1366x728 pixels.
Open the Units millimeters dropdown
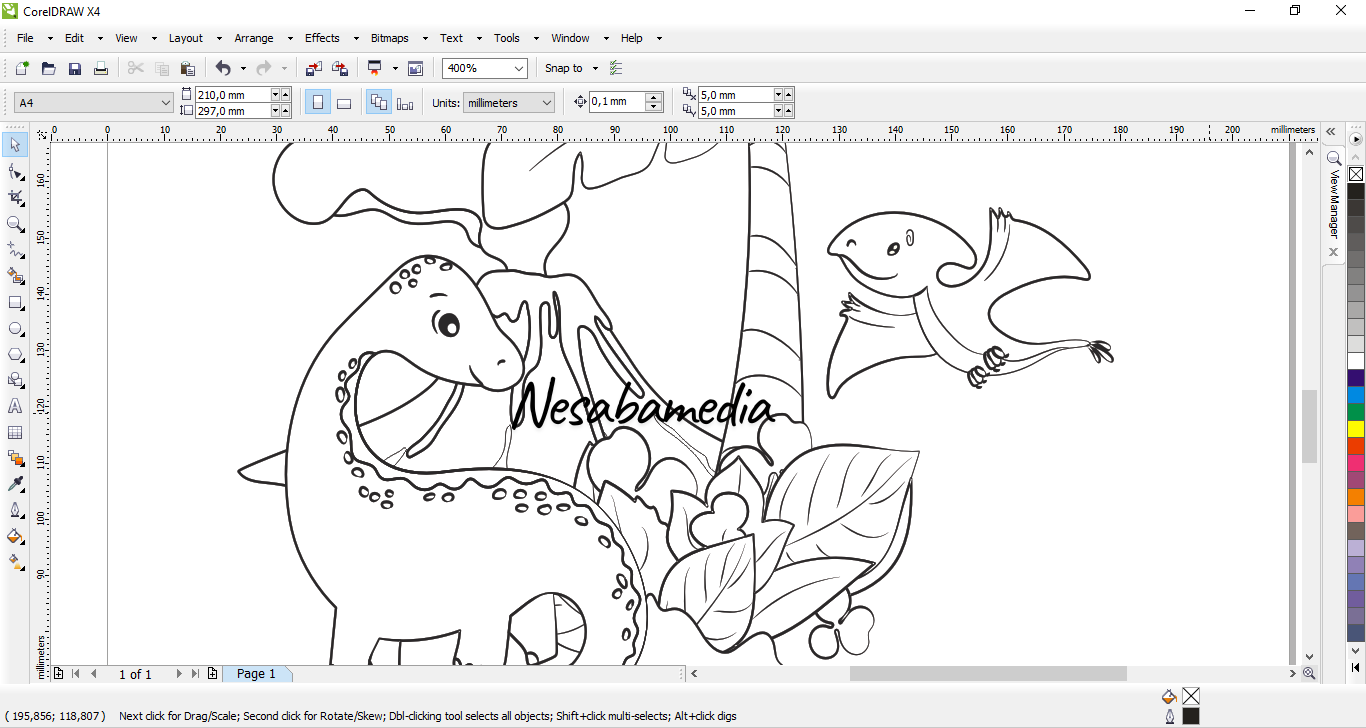click(546, 102)
